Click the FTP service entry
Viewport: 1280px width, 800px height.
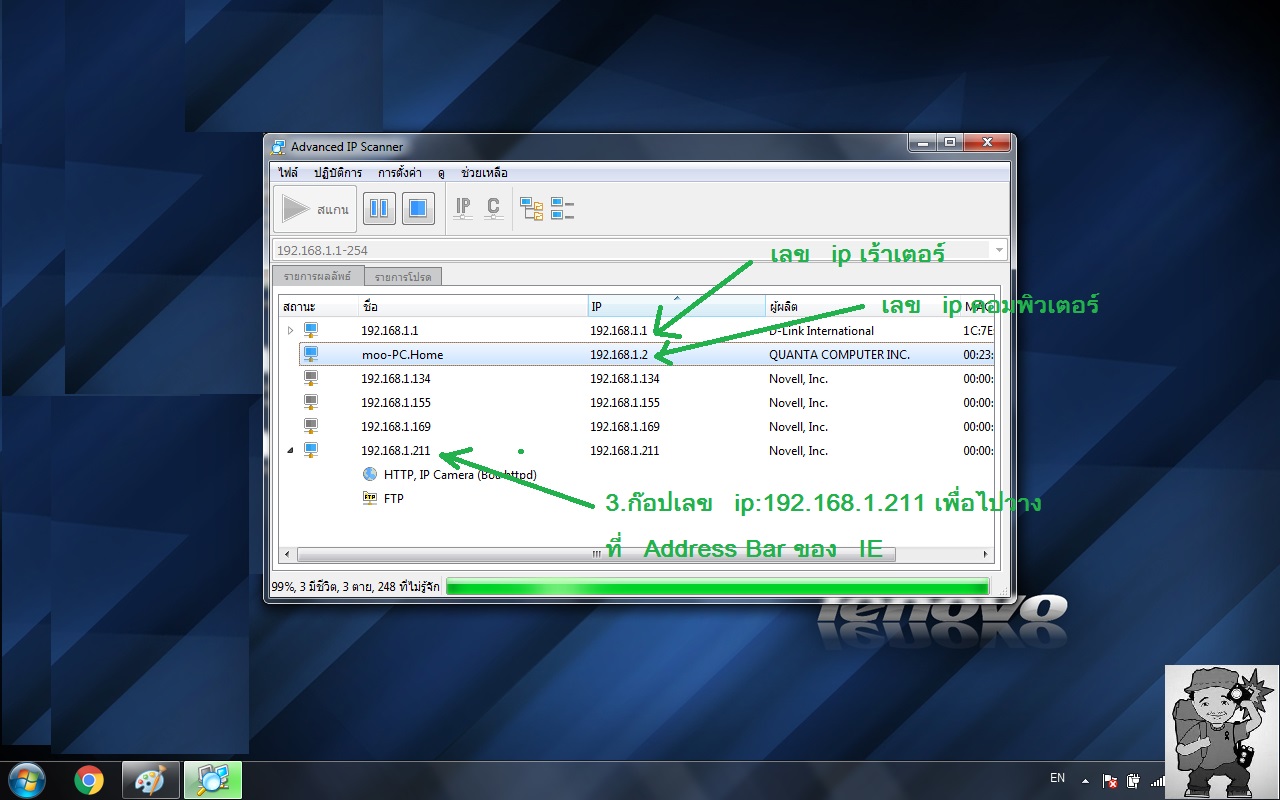[x=394, y=499]
